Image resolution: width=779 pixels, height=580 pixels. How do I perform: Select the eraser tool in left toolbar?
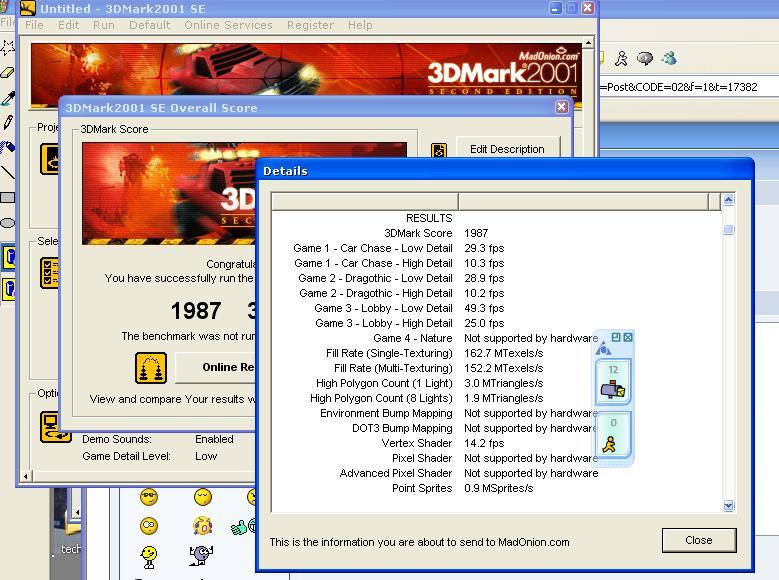[x=8, y=73]
